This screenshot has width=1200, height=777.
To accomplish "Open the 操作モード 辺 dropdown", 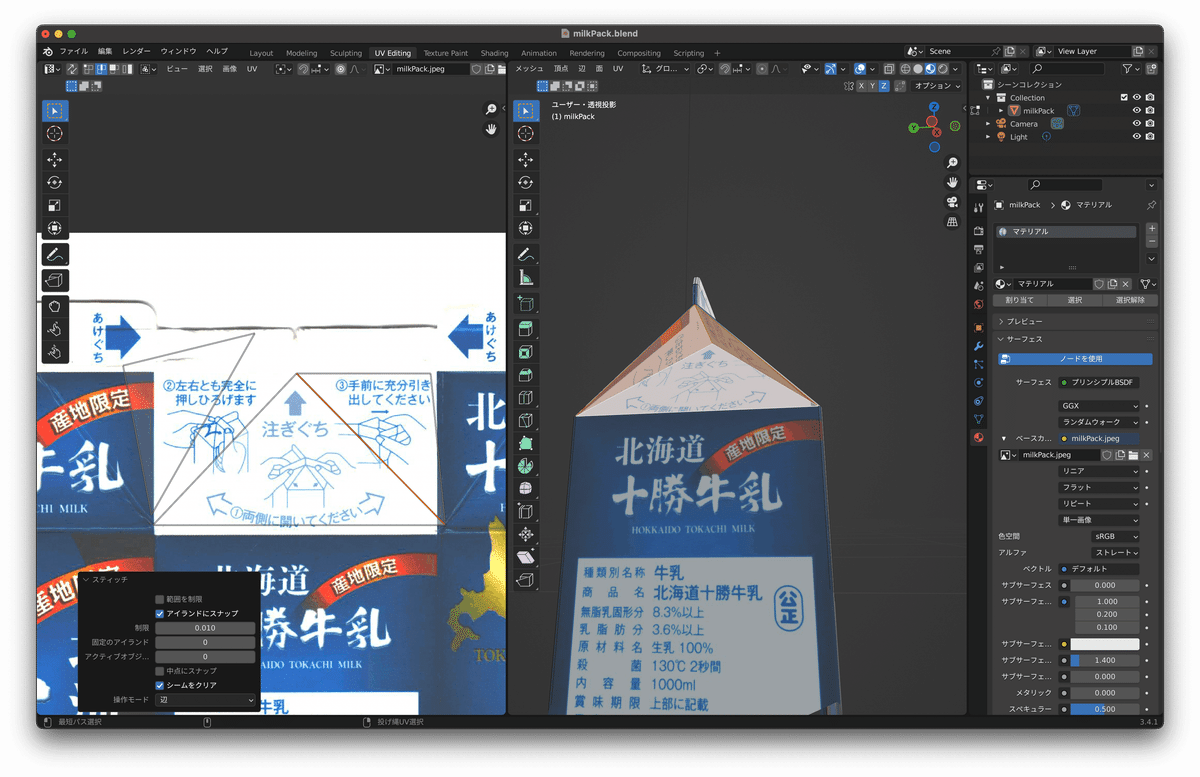I will (207, 700).
